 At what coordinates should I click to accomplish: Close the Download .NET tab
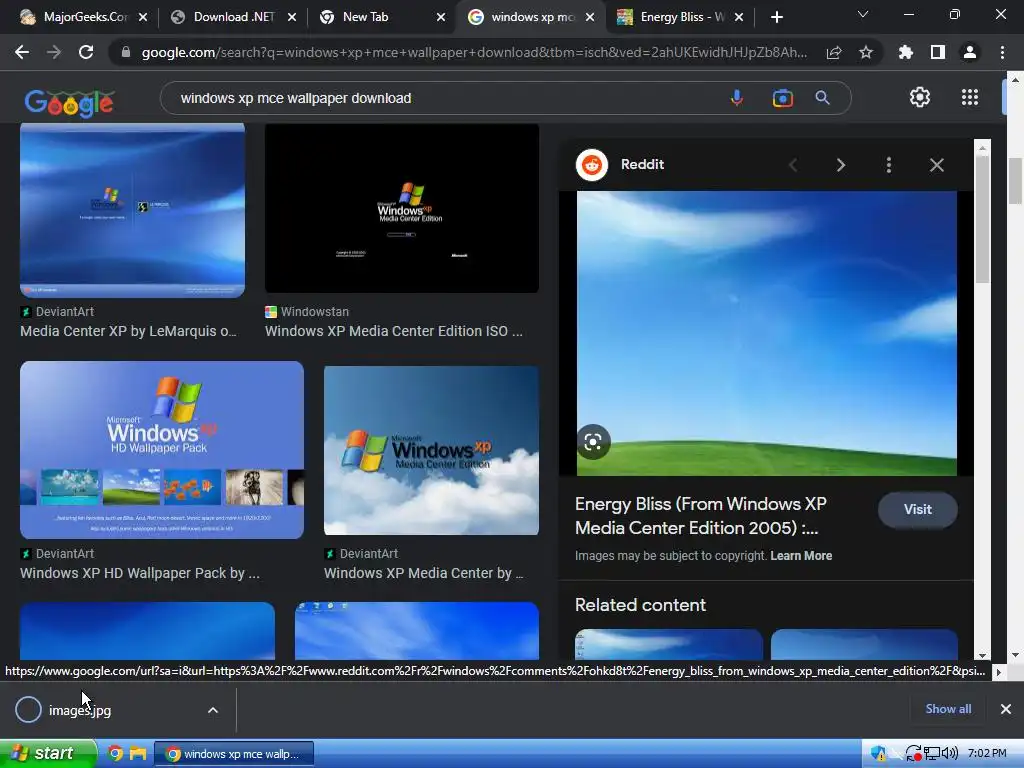tap(292, 17)
